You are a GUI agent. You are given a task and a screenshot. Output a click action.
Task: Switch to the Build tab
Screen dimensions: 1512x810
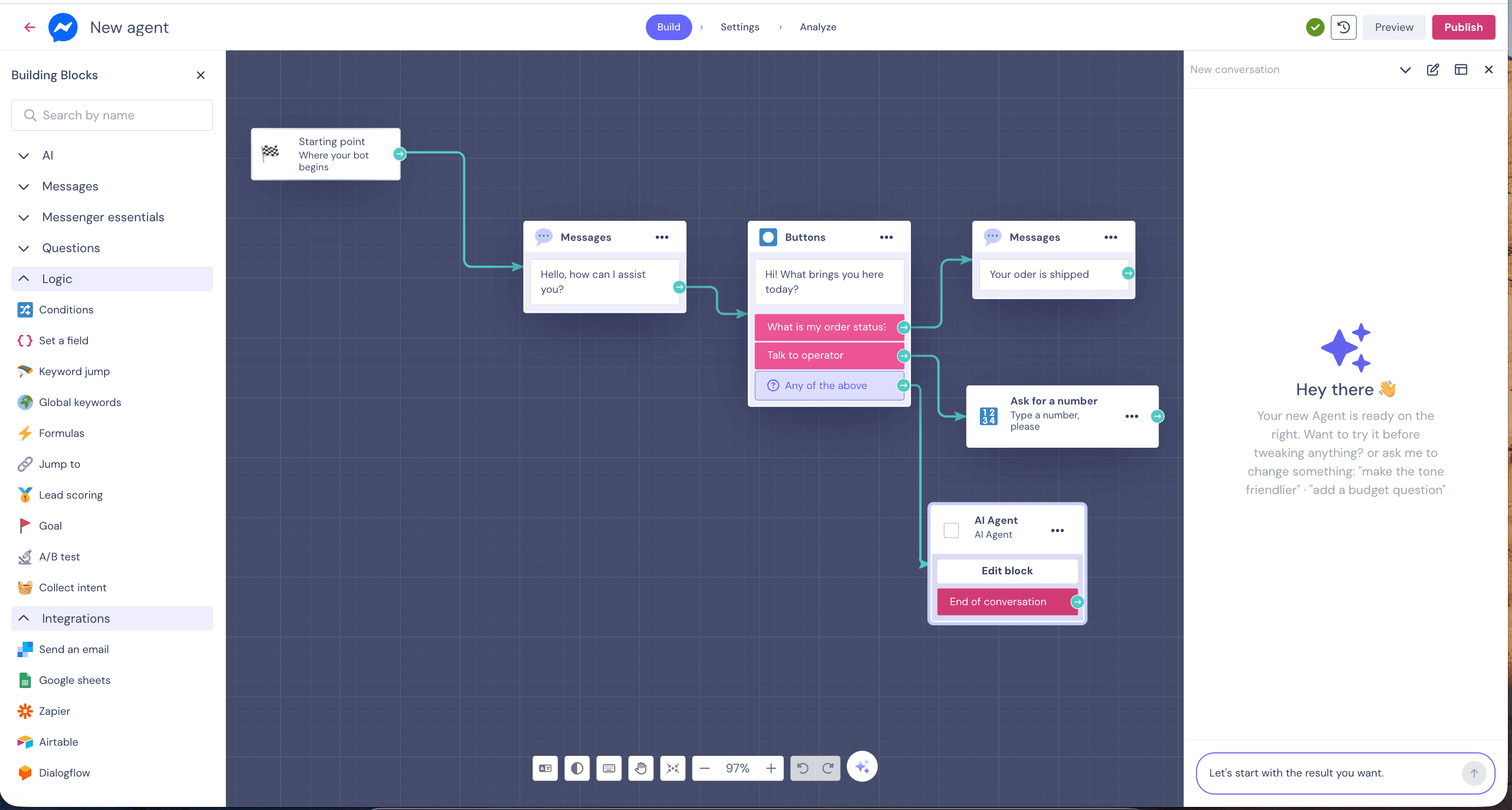pos(669,27)
